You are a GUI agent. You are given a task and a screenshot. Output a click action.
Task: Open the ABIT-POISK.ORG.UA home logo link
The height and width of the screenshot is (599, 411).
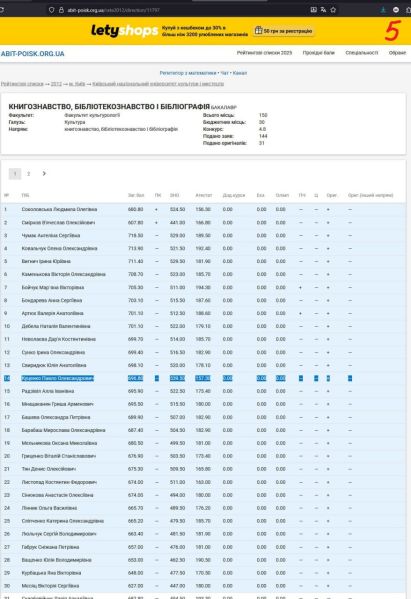32,54
